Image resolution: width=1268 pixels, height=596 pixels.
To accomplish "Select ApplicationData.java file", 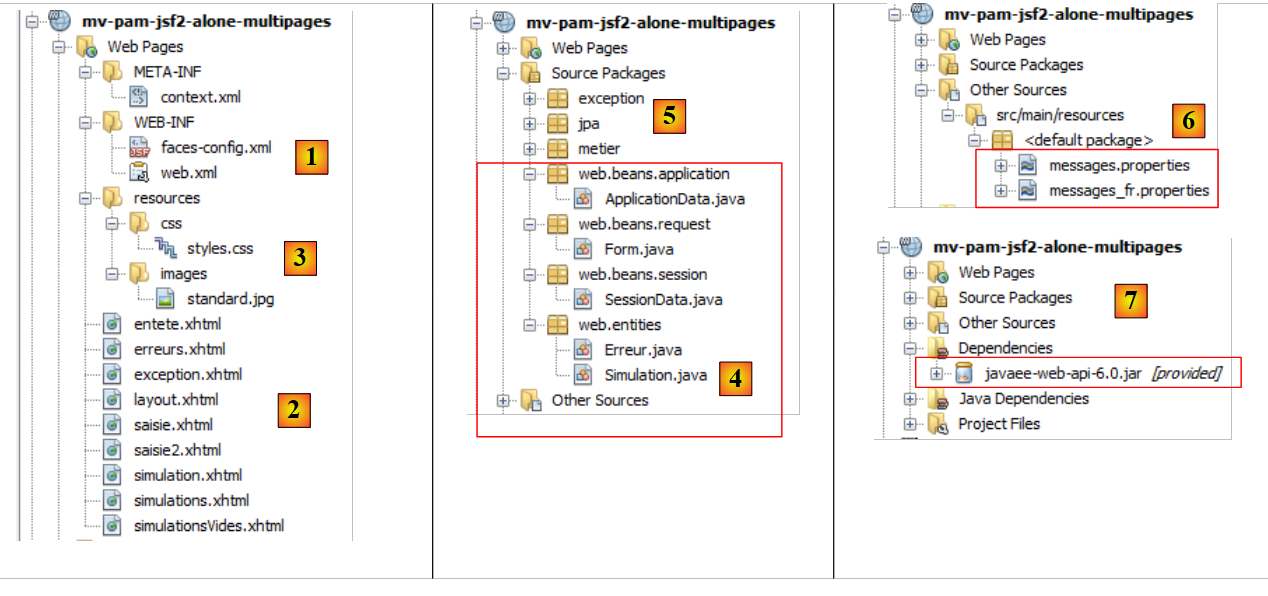I will [674, 199].
